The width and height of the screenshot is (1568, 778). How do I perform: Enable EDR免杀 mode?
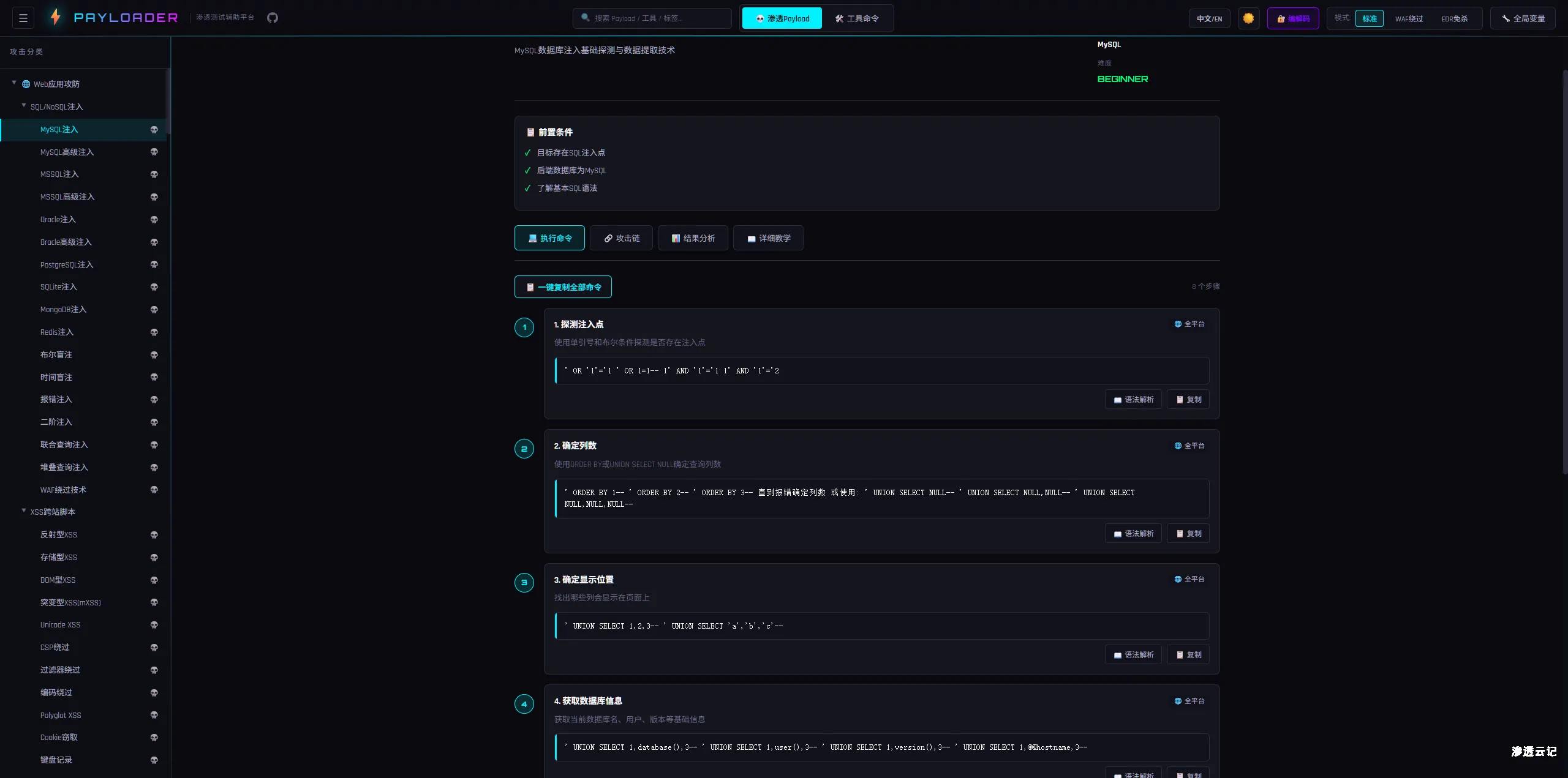tap(1455, 18)
